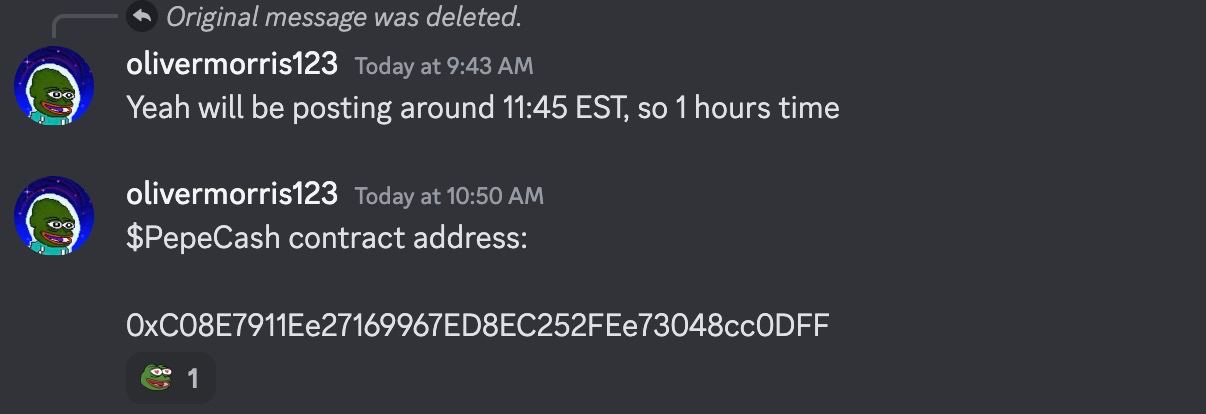Screen dimensions: 1206x414
Task: Open the Pepe avatar on 10:50 AM message
Action: click(x=54, y=215)
